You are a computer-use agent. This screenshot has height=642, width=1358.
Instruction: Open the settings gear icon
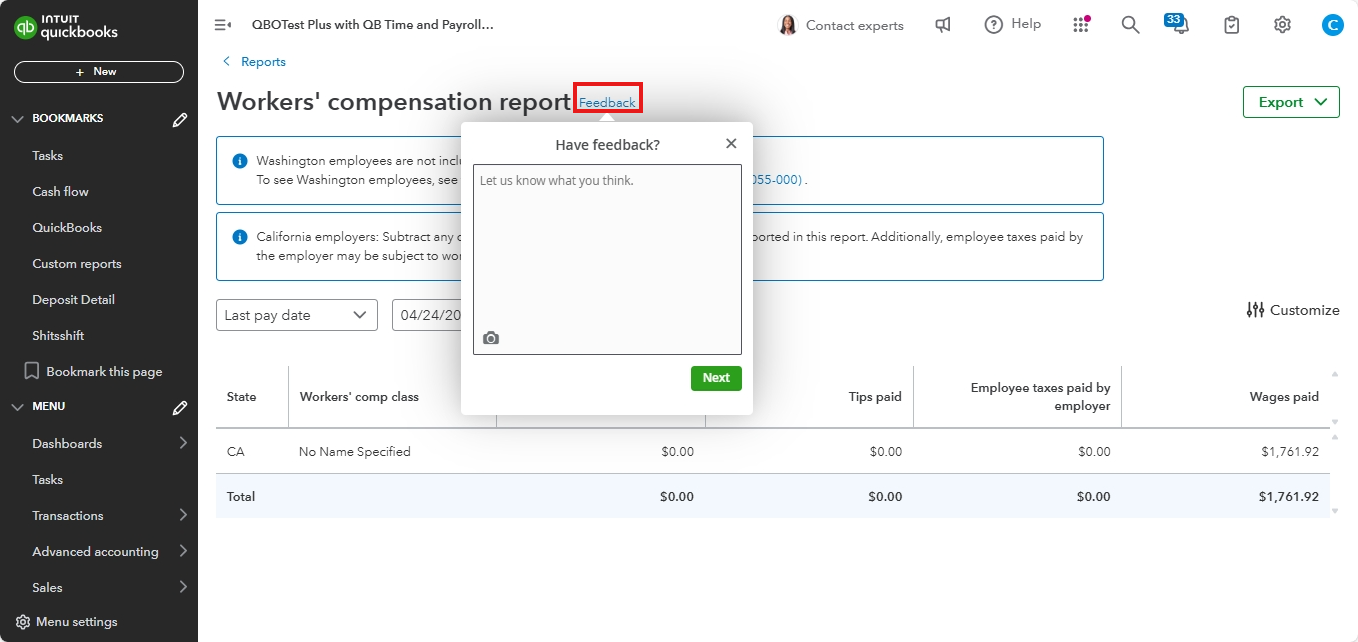[1282, 25]
